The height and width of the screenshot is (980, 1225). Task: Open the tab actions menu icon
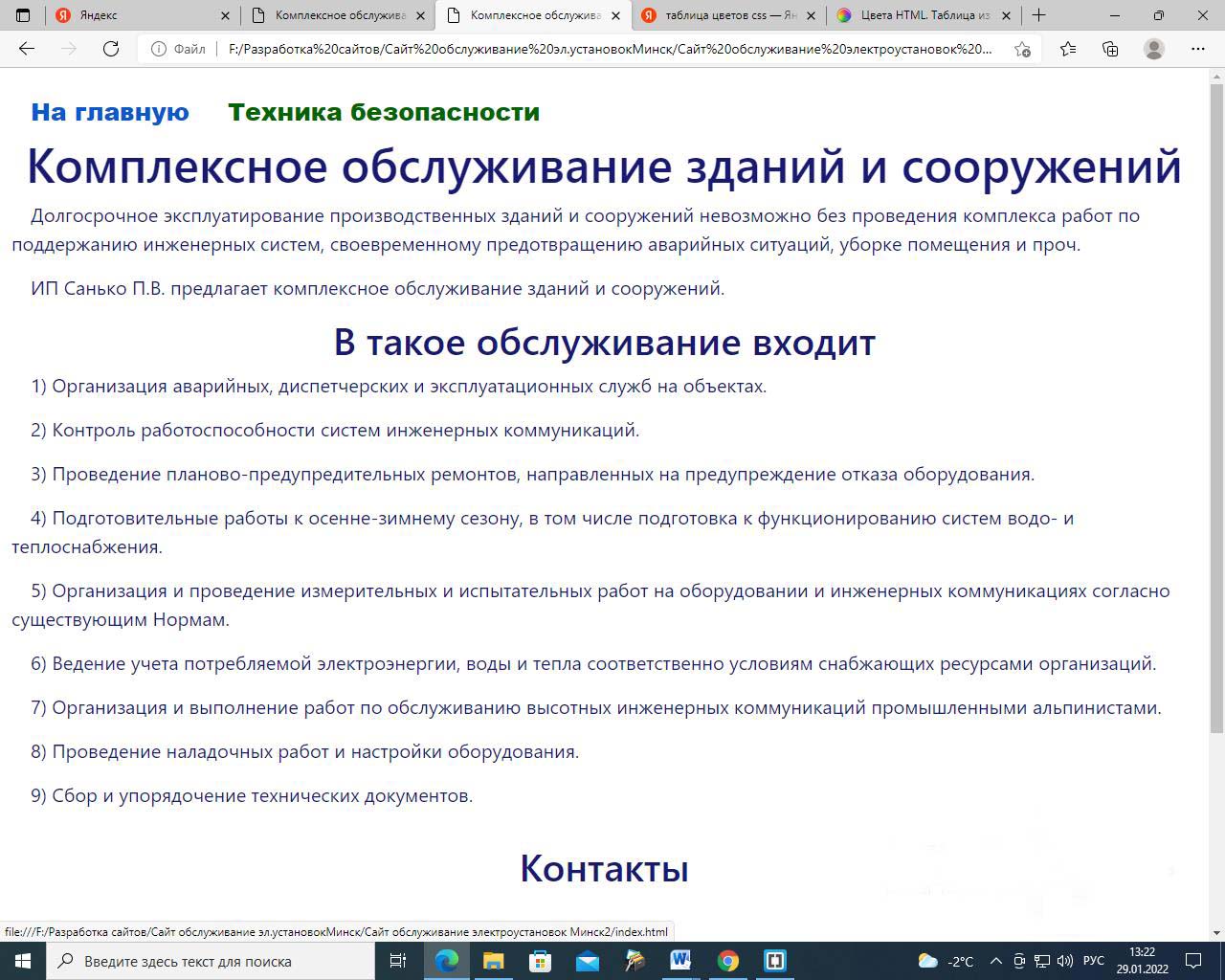coord(23,15)
